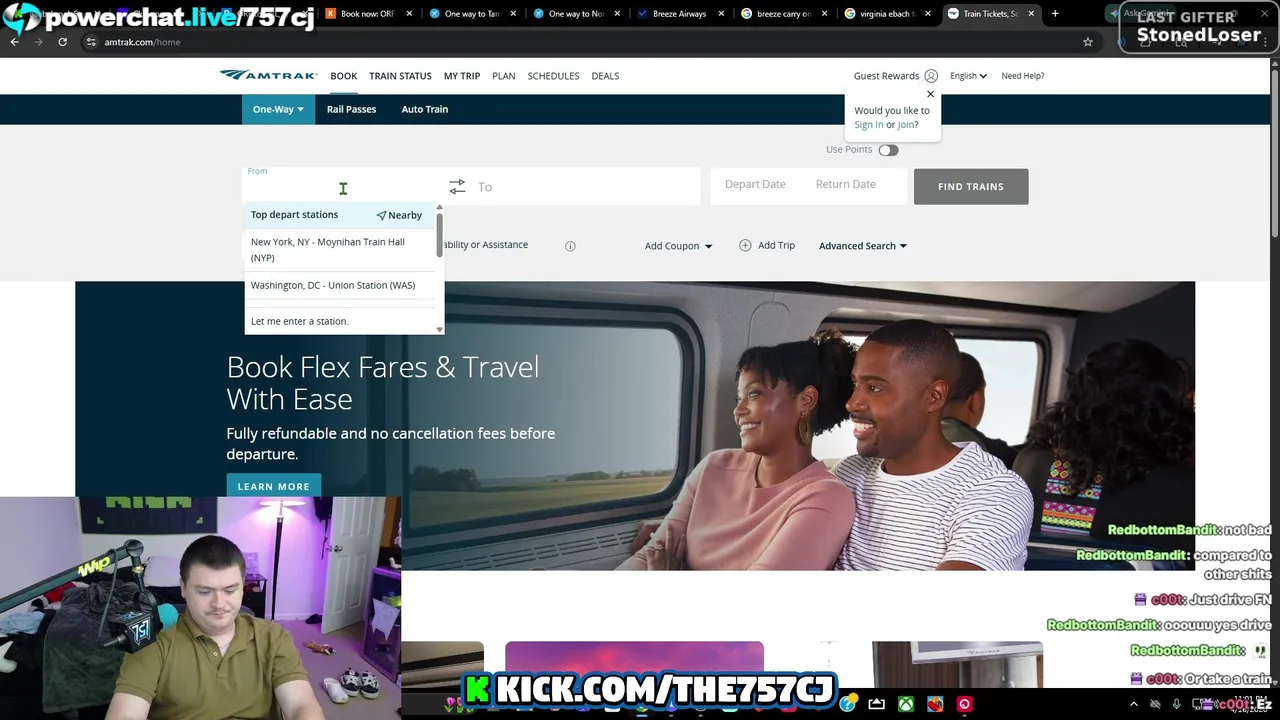Select New York, NY - Moynihan Train Hall
The image size is (1280, 720).
tap(340, 250)
